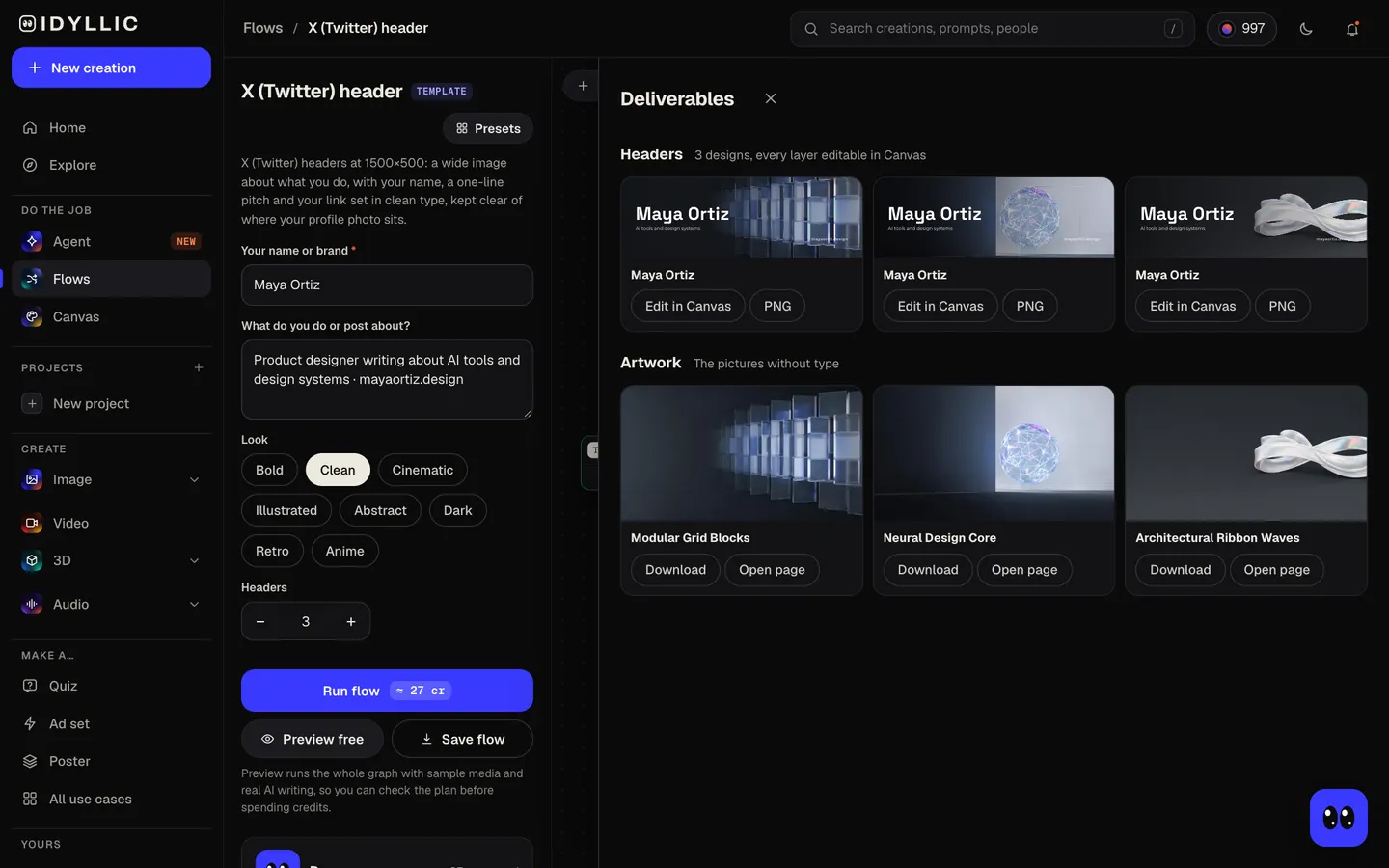
Task: Add a new project with plus icon
Action: click(x=199, y=367)
